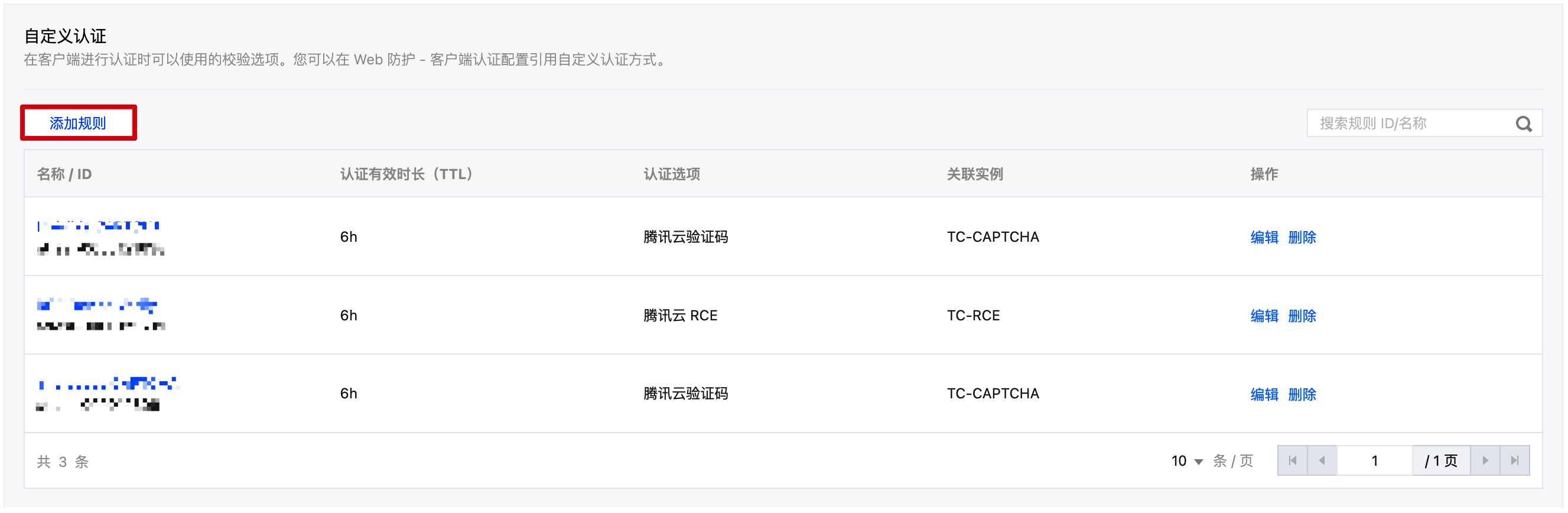Select the page number input box
This screenshot has width=1568, height=513.
[1374, 461]
